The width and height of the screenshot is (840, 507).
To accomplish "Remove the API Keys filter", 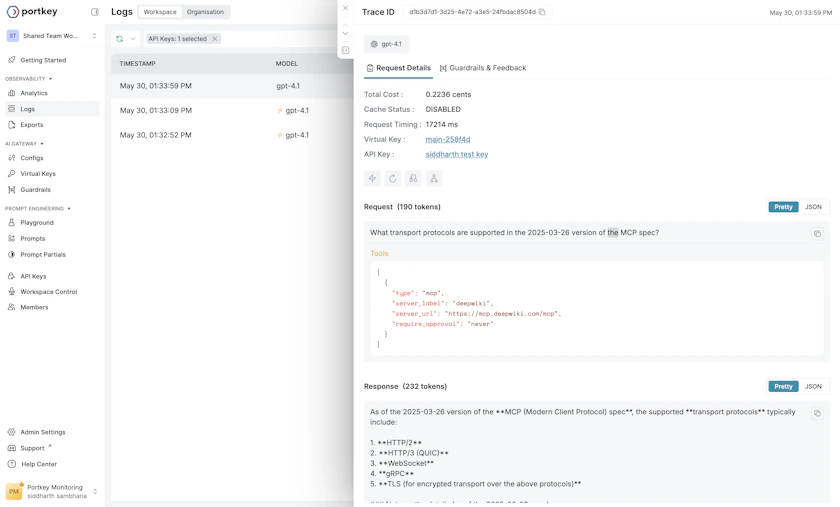I will click(215, 39).
